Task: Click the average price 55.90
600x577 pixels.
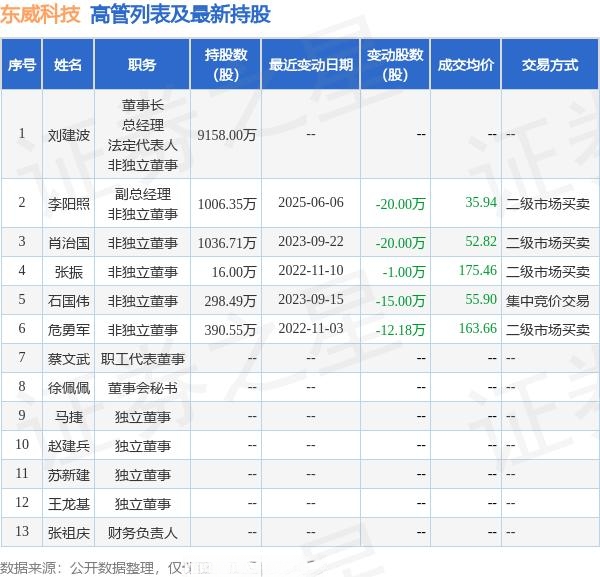Action: point(481,299)
